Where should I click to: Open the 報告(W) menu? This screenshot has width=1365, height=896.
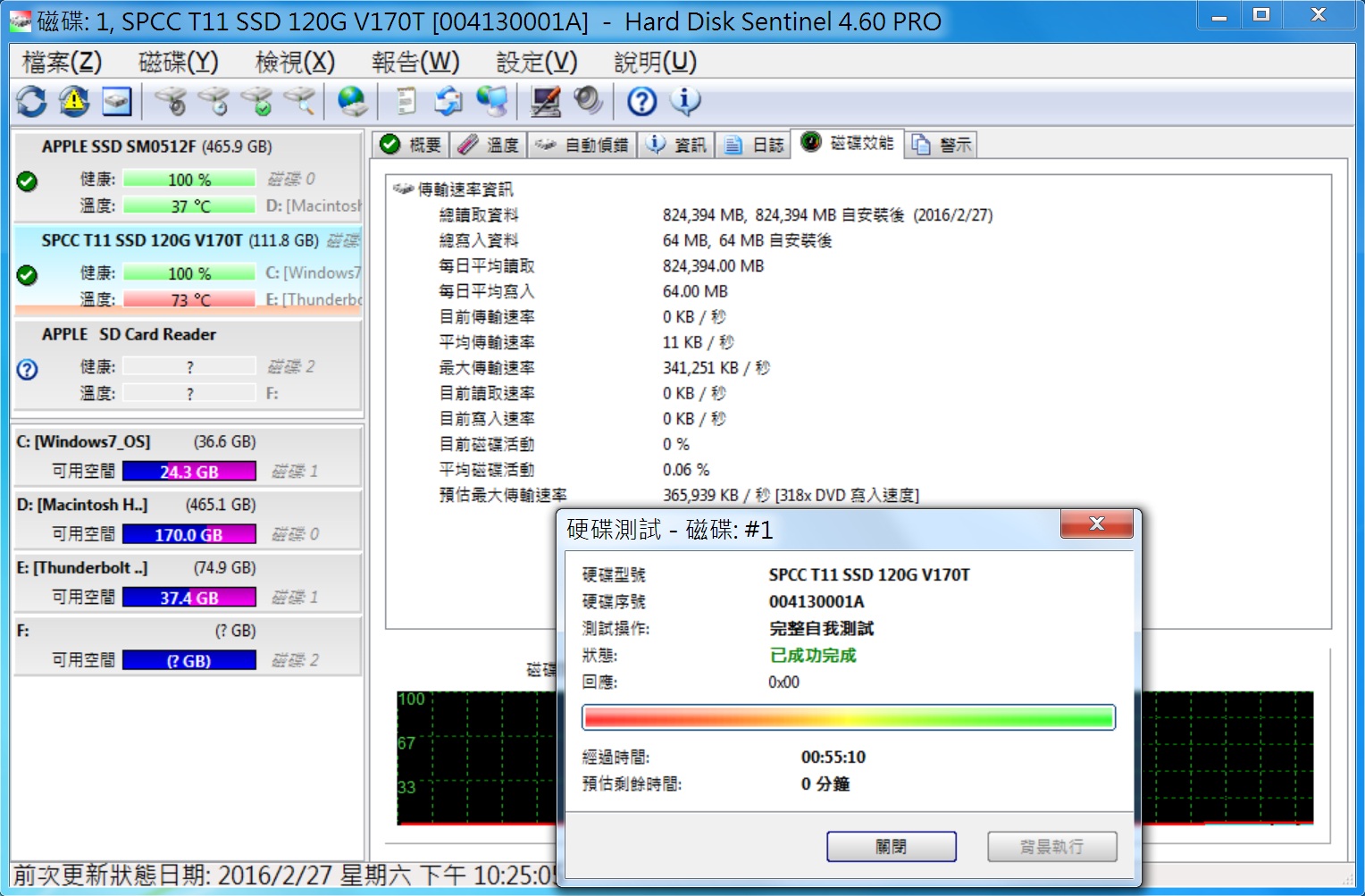(415, 62)
